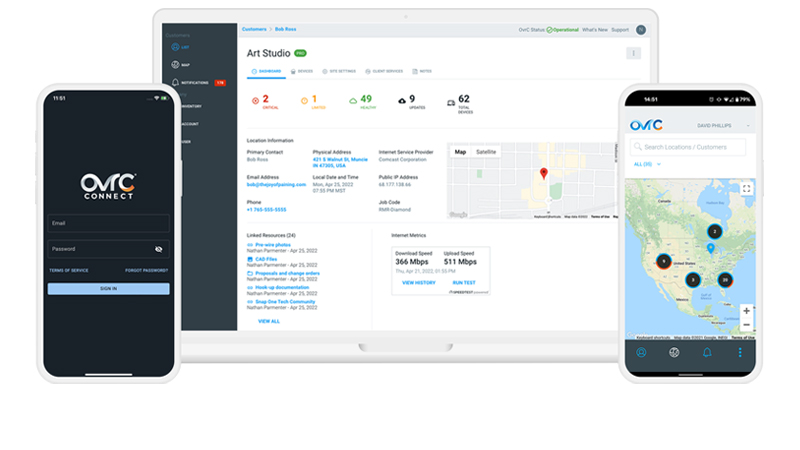This screenshot has height=450, width=800.
Task: Click VIEW ALL under Linked Resources
Action: (x=269, y=321)
